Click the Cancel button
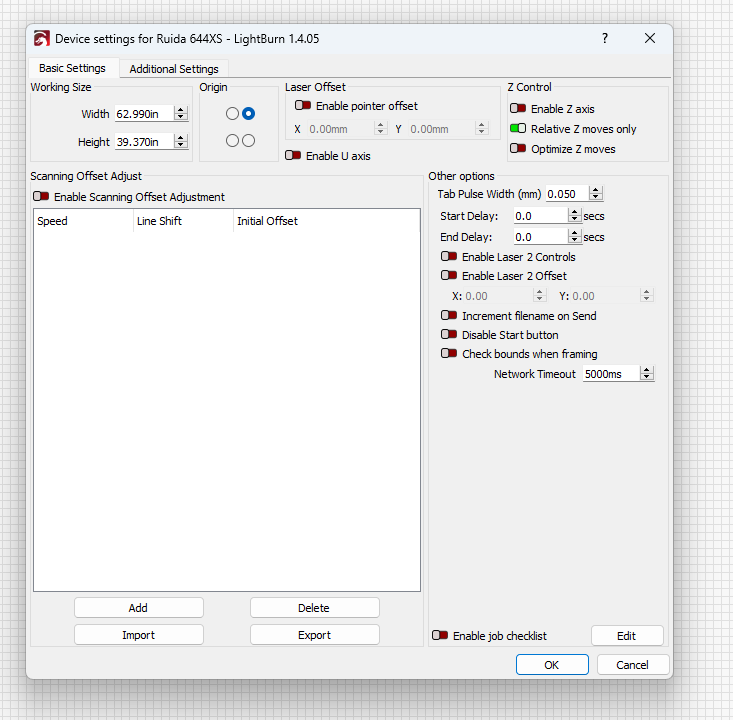 coord(632,665)
